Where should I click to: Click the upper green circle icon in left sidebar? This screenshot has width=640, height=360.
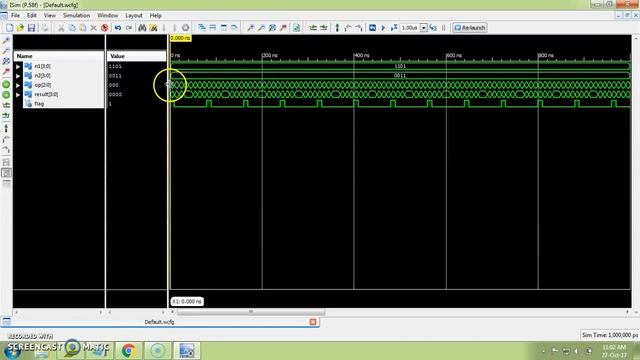(x=6, y=84)
